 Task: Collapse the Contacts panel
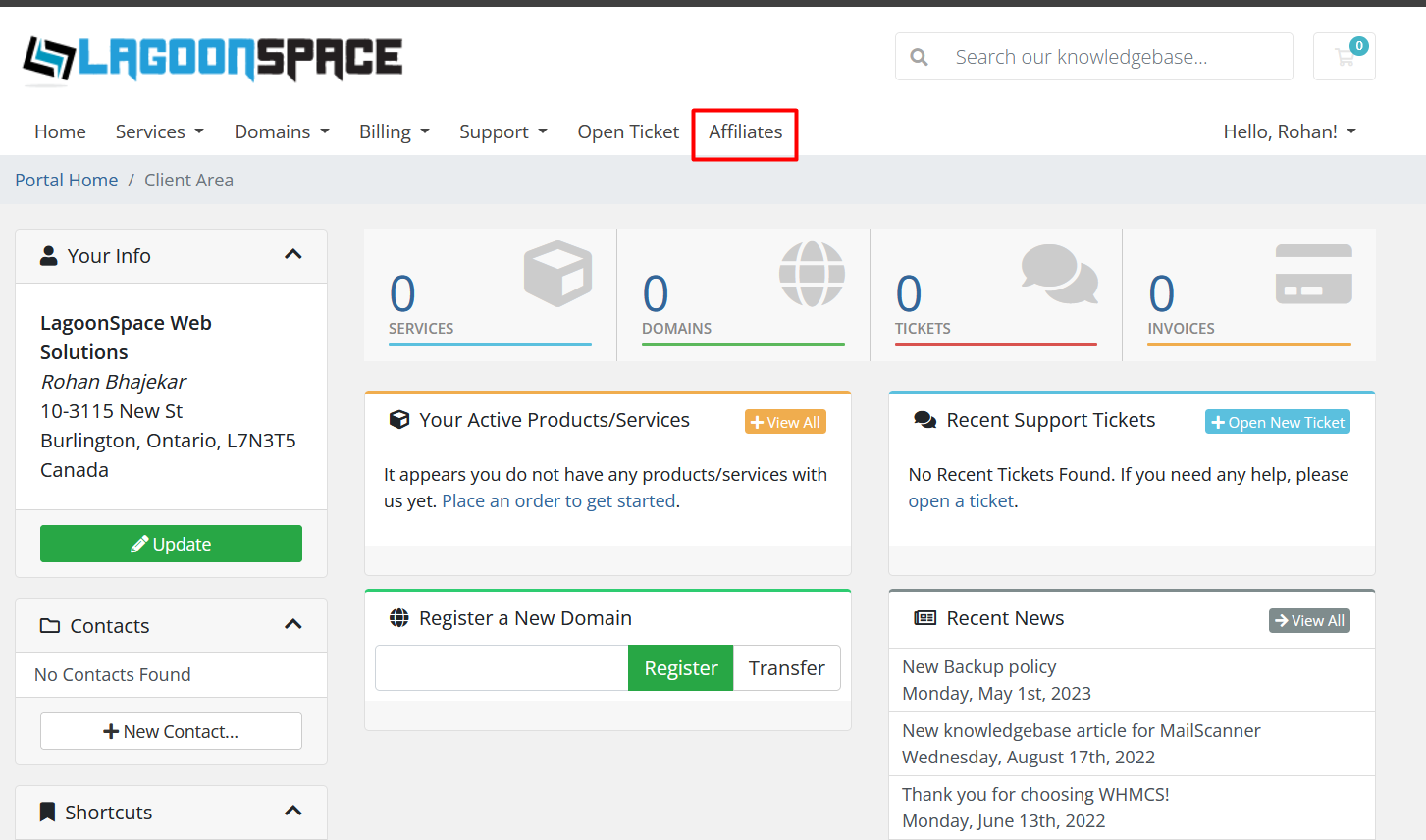coord(292,625)
